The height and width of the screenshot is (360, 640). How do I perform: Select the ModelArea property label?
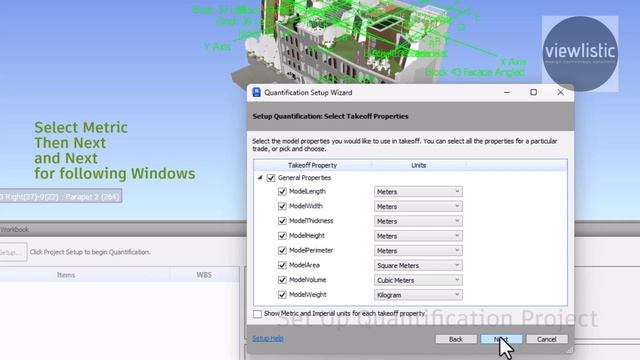click(x=304, y=265)
